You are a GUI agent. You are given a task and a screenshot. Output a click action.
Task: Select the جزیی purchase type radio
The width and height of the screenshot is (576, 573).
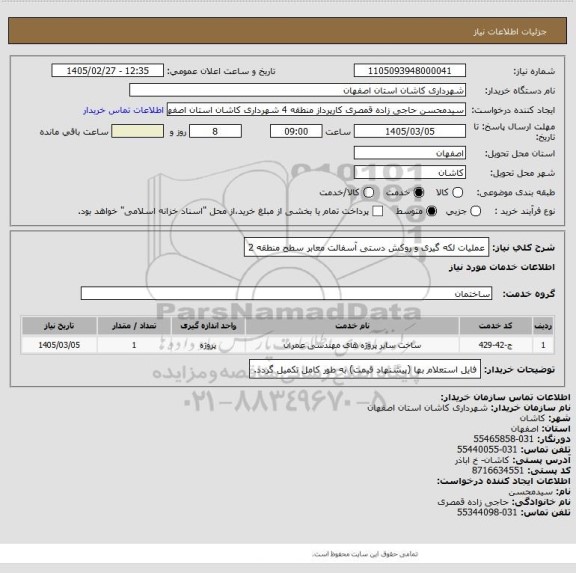tap(475, 211)
